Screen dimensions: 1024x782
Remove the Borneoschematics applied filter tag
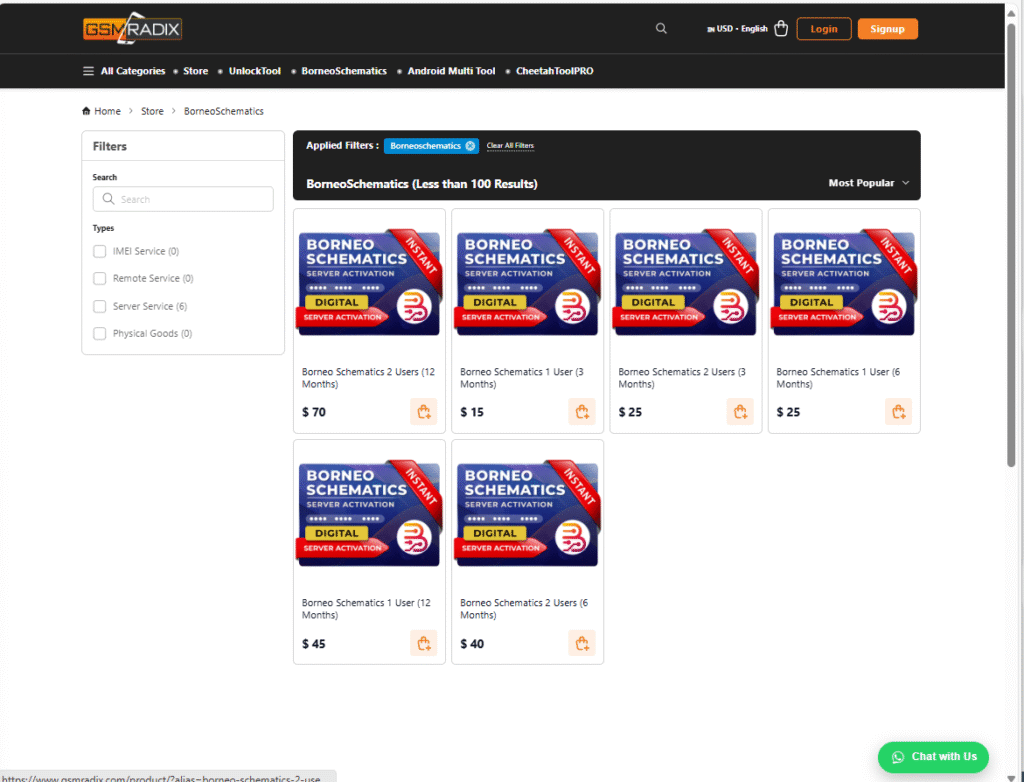pyautogui.click(x=470, y=146)
